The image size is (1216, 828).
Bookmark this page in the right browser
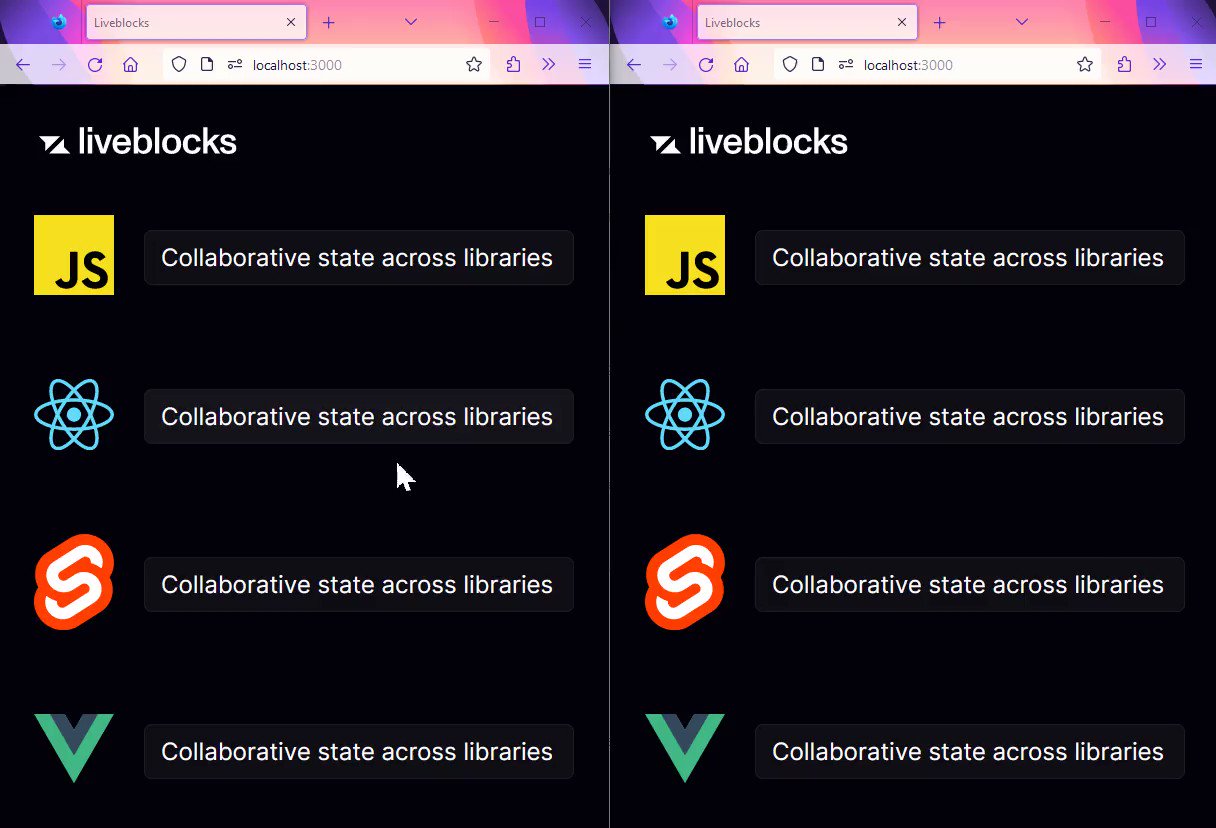pyautogui.click(x=1085, y=65)
